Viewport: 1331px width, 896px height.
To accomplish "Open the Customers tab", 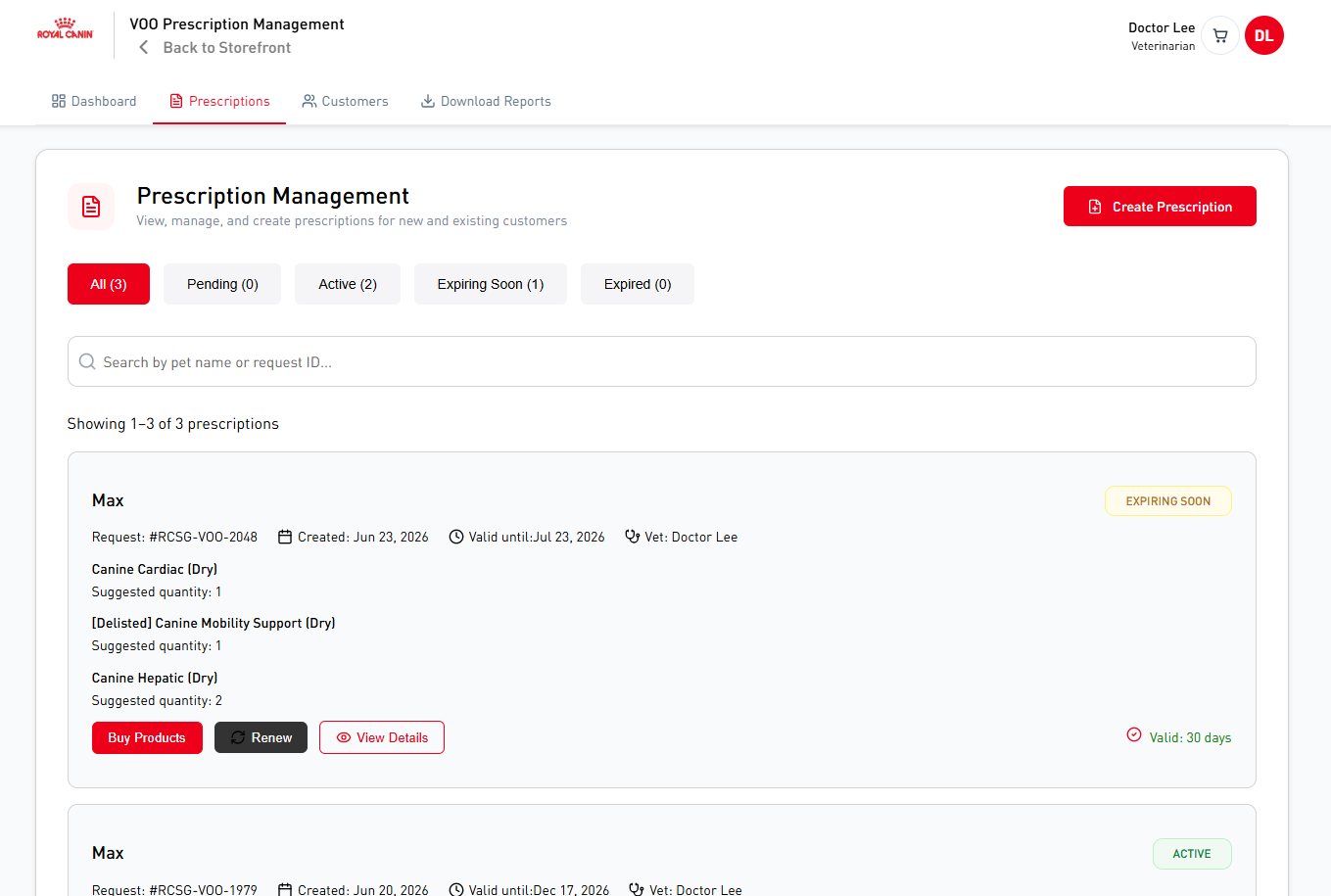I will [x=345, y=101].
